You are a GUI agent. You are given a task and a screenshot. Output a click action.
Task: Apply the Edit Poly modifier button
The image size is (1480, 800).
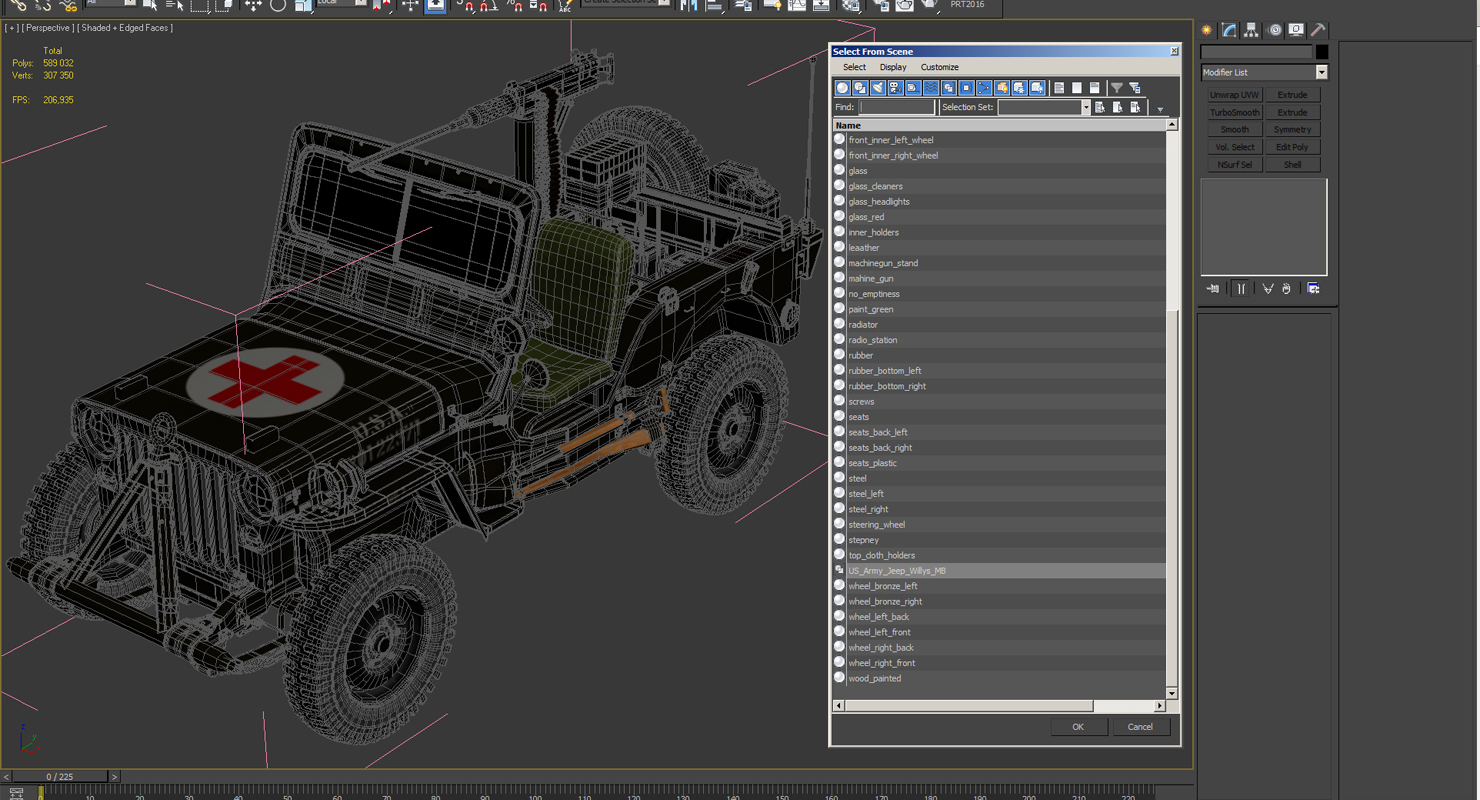1292,147
